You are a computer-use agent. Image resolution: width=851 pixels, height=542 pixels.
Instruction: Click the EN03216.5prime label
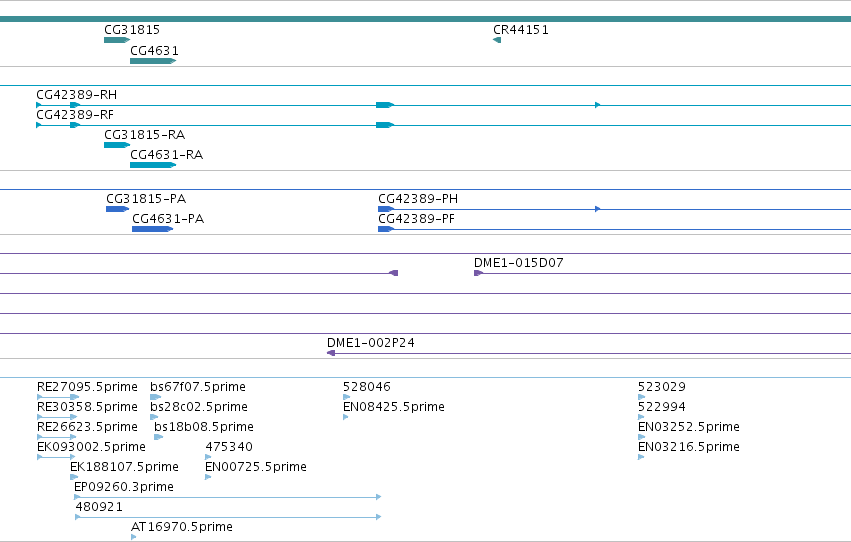tap(689, 447)
